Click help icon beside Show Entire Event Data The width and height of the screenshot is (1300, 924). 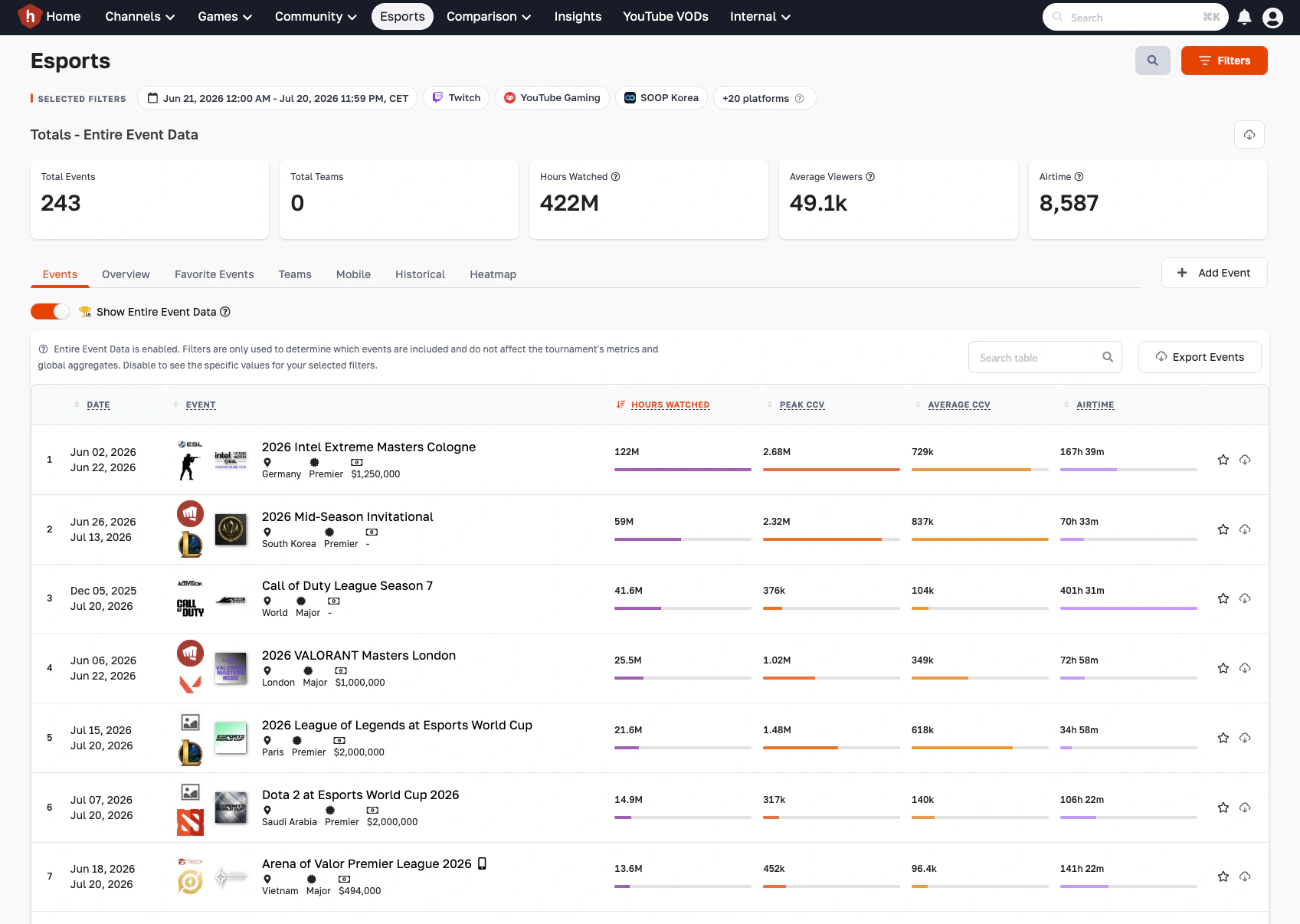(x=225, y=312)
